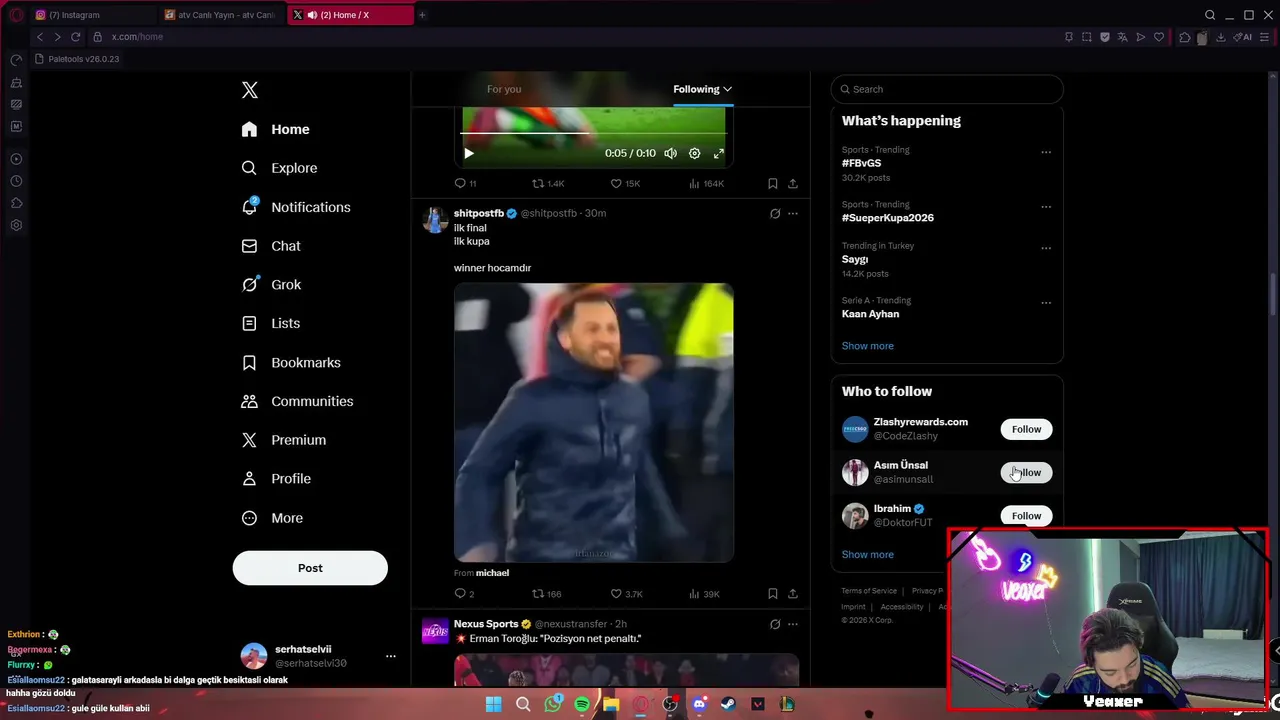Mute the video volume

pyautogui.click(x=670, y=153)
